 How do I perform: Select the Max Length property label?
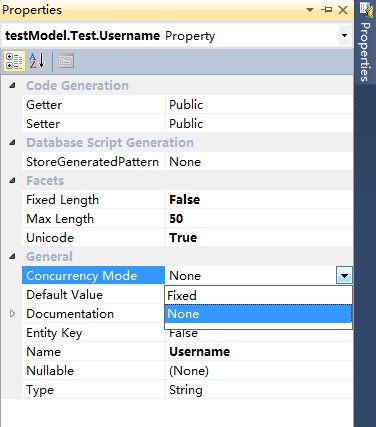(60, 219)
